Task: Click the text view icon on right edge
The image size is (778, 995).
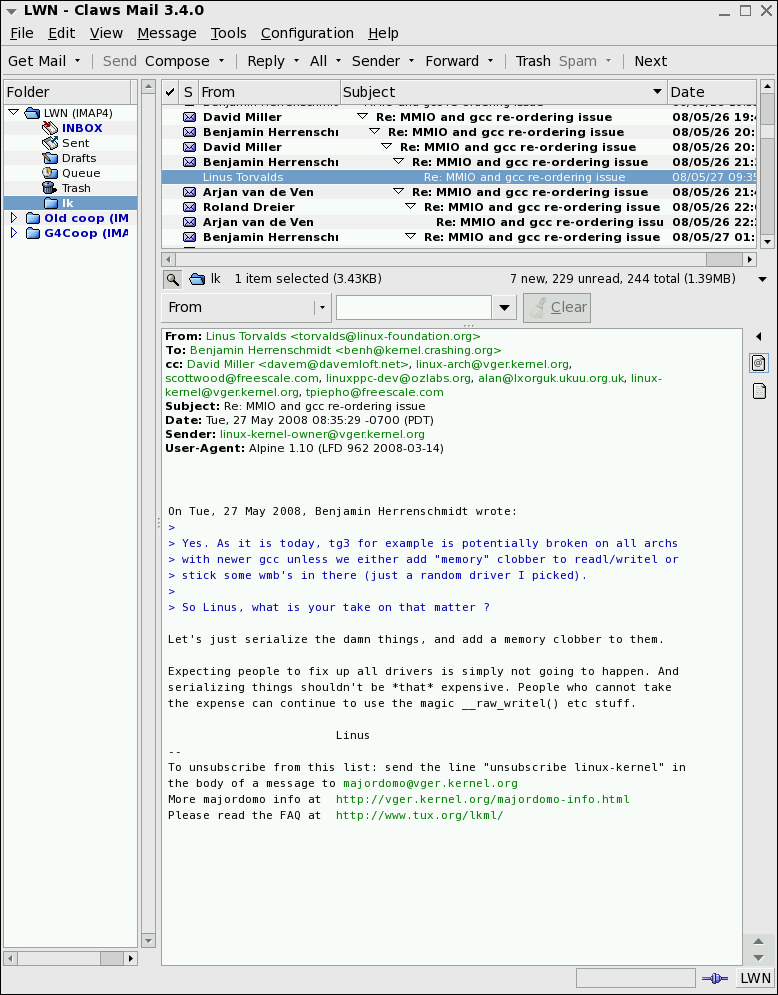Action: 759,390
